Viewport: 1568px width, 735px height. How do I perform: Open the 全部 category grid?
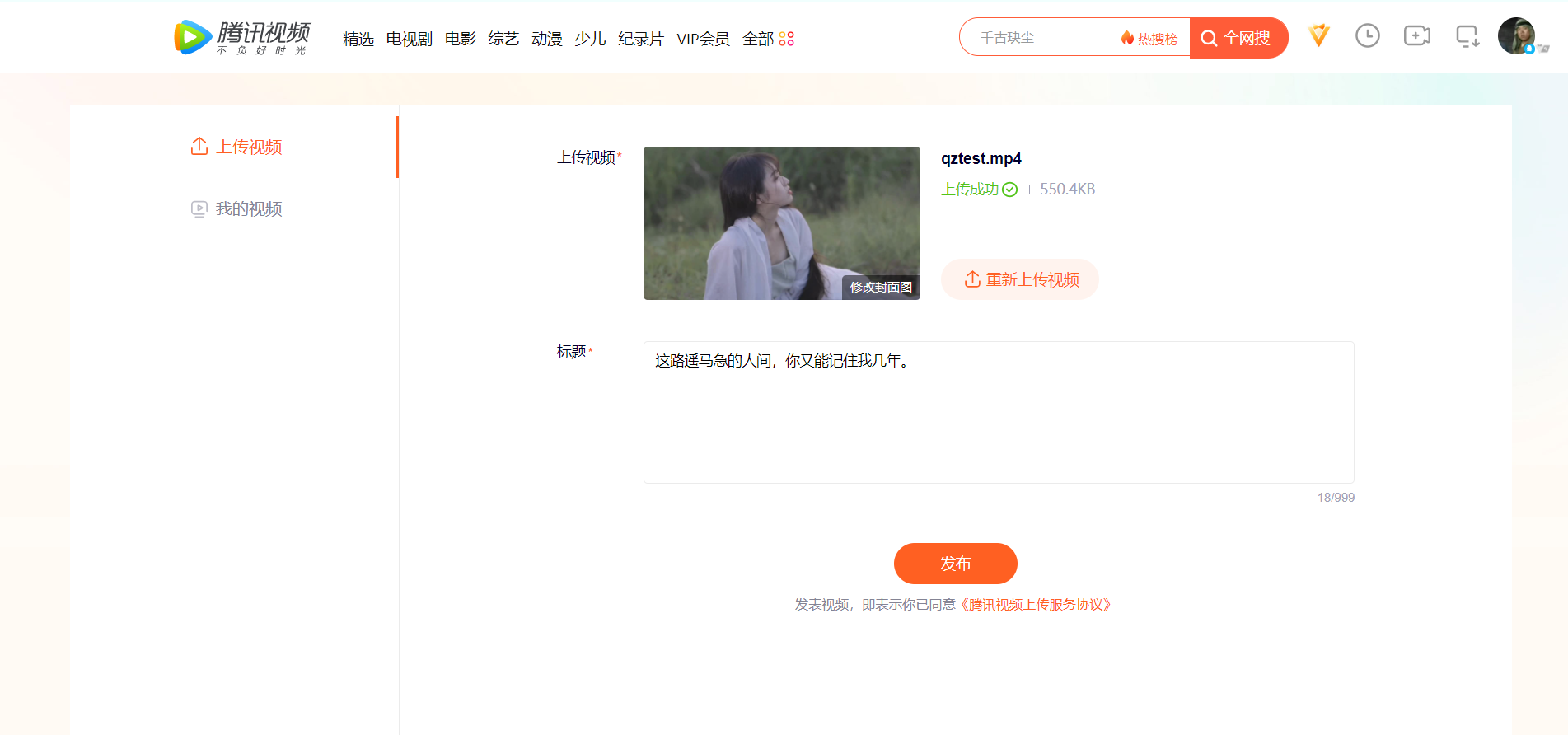(x=768, y=39)
